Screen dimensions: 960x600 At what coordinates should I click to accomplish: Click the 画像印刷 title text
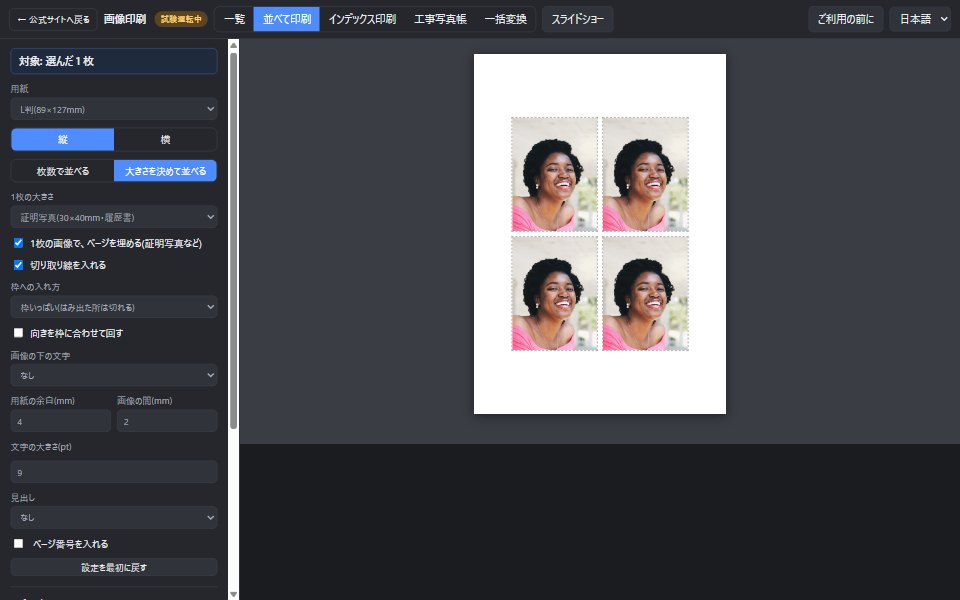pyautogui.click(x=125, y=20)
